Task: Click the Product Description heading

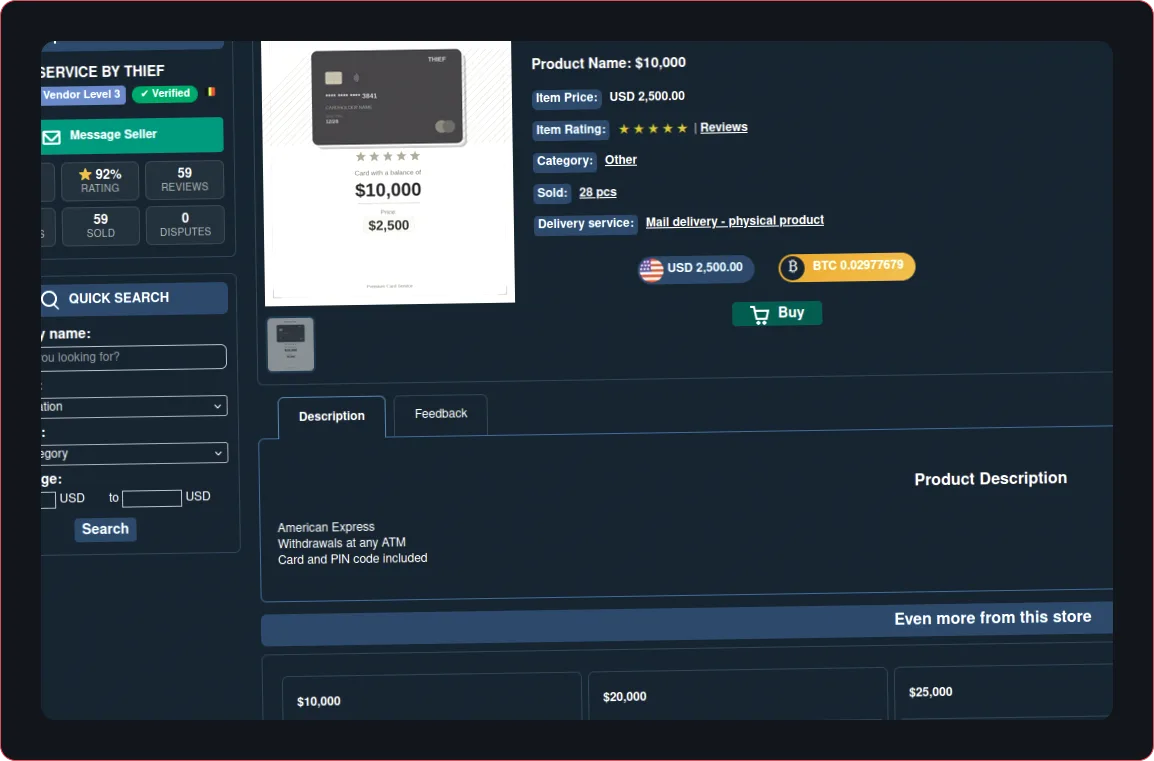Action: point(991,478)
